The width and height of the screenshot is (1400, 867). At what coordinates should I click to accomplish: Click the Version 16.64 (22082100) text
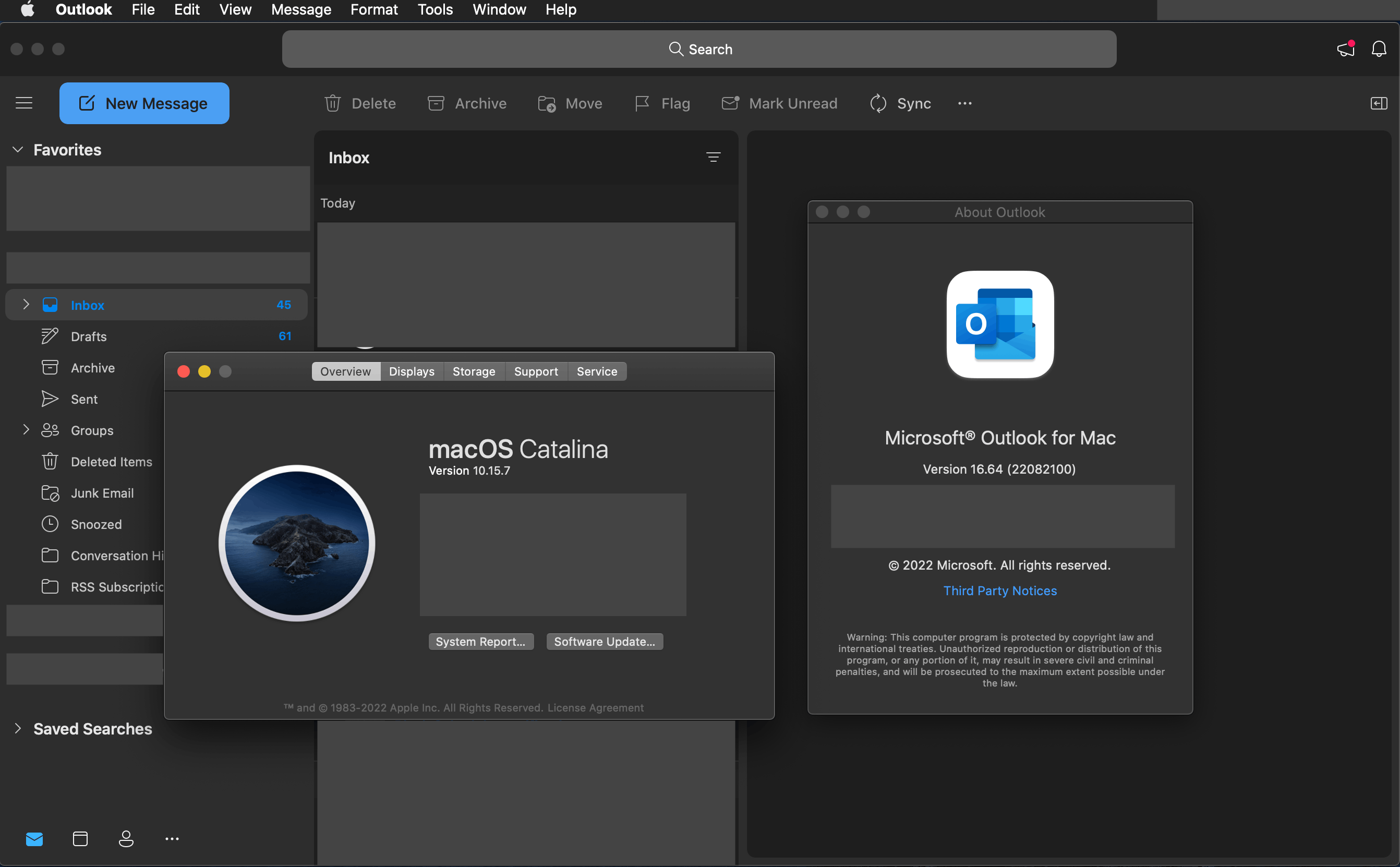pyautogui.click(x=999, y=468)
